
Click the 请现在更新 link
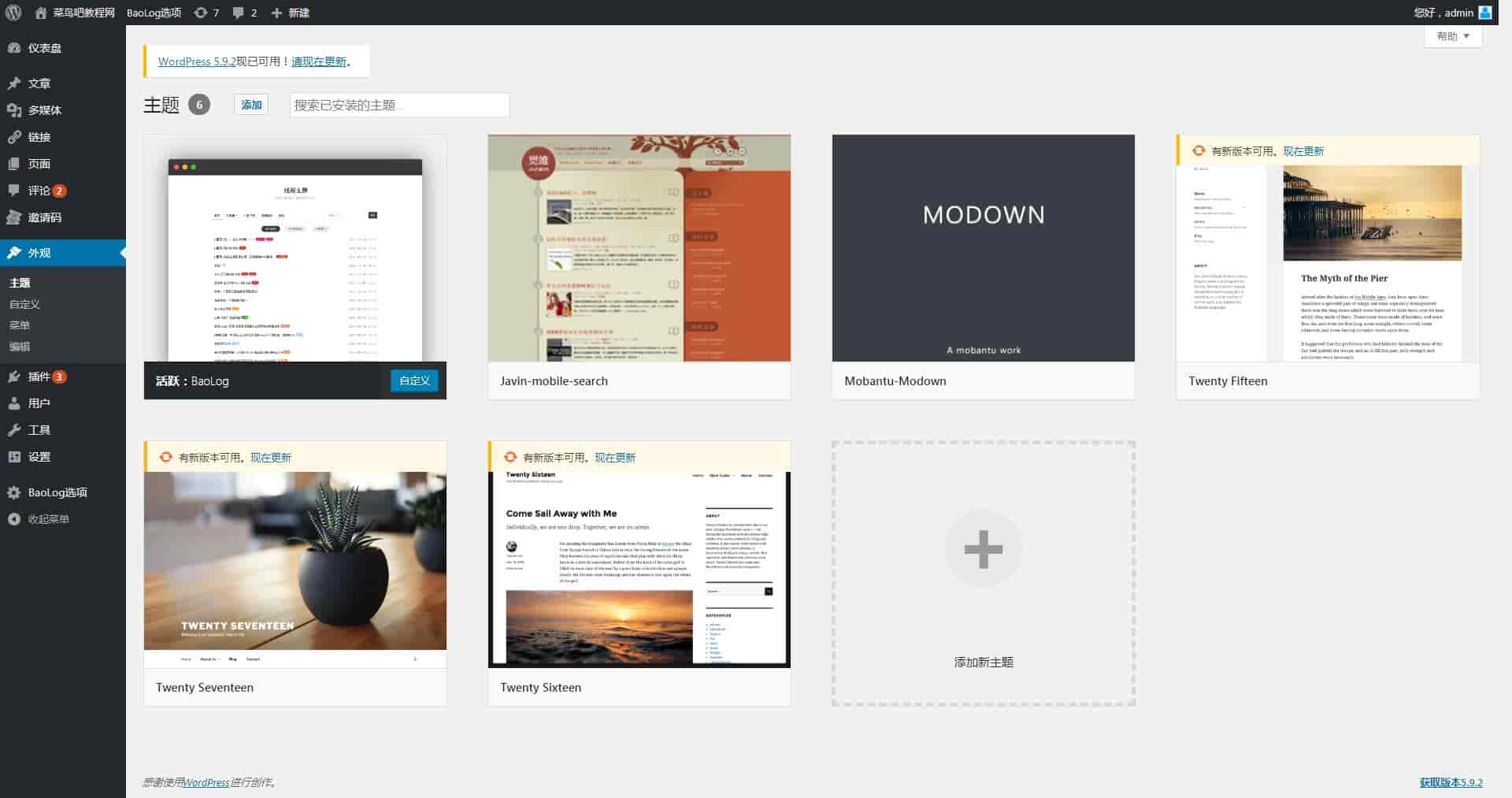click(x=319, y=61)
